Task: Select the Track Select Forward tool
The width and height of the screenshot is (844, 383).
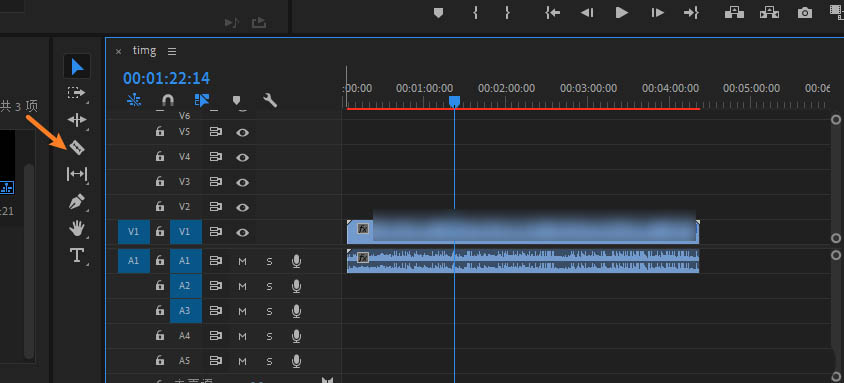Action: tap(76, 93)
